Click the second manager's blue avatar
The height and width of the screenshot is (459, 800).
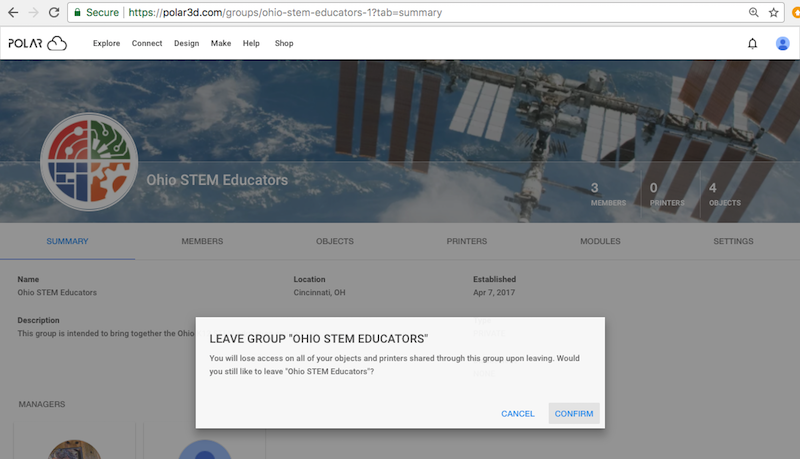click(x=205, y=450)
